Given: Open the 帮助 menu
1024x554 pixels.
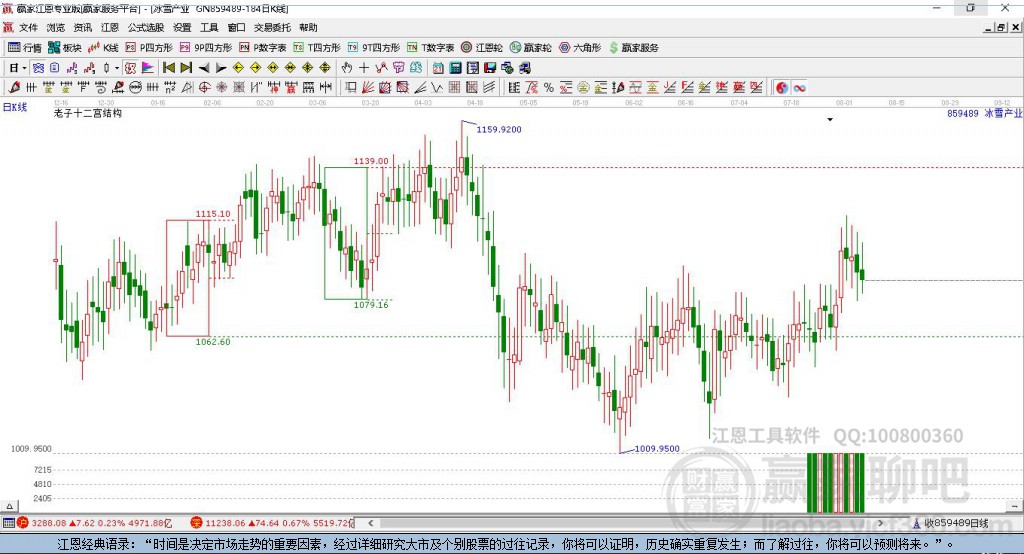Looking at the screenshot, I should coord(308,27).
